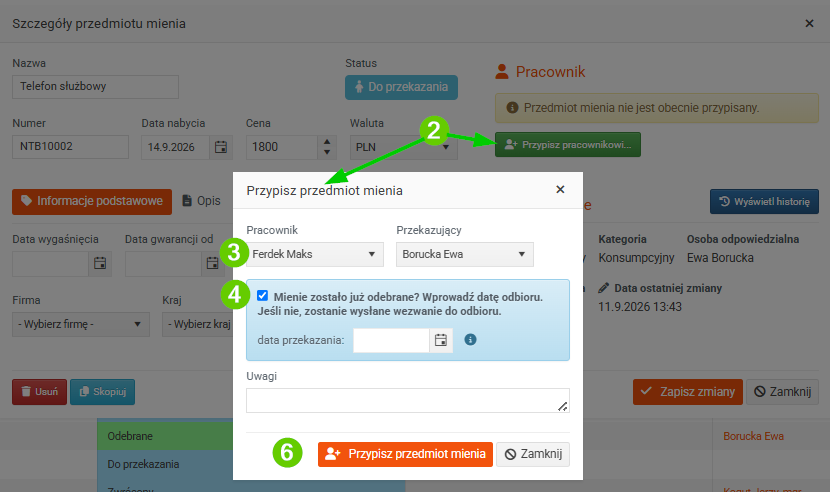Click the orange Przypisz przedmiot mienia button
The width and height of the screenshot is (830, 492).
click(405, 454)
